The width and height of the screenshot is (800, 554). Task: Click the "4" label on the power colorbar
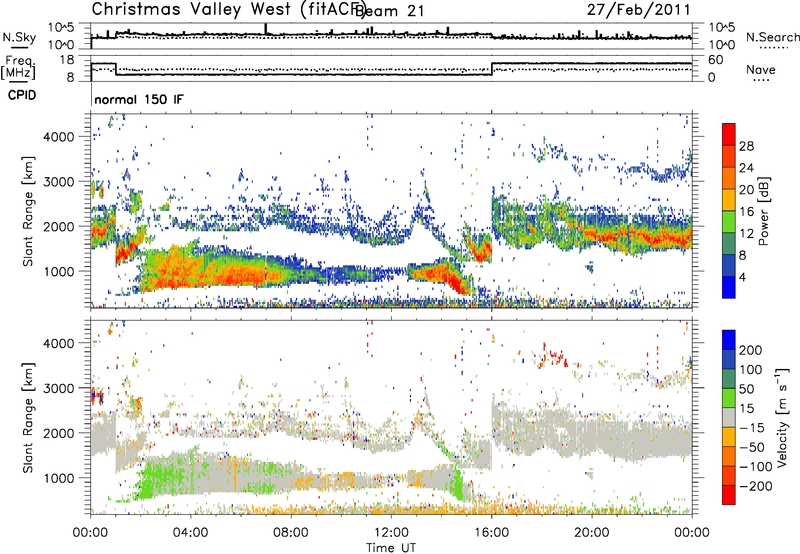742,278
